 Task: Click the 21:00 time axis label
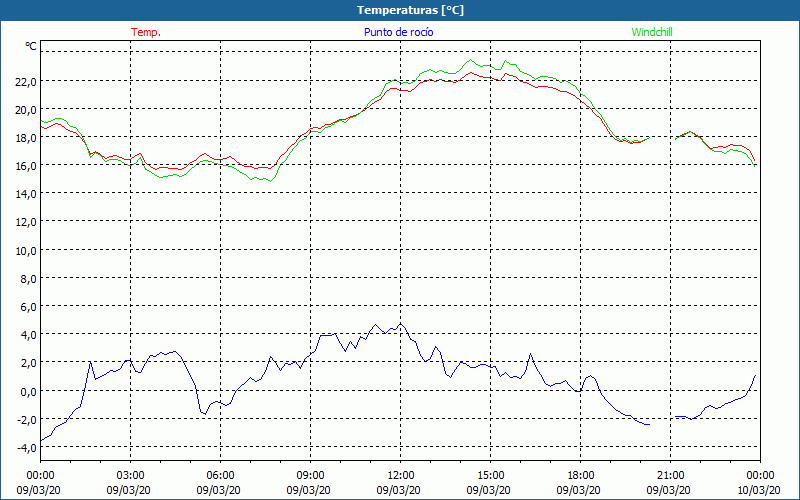670,476
